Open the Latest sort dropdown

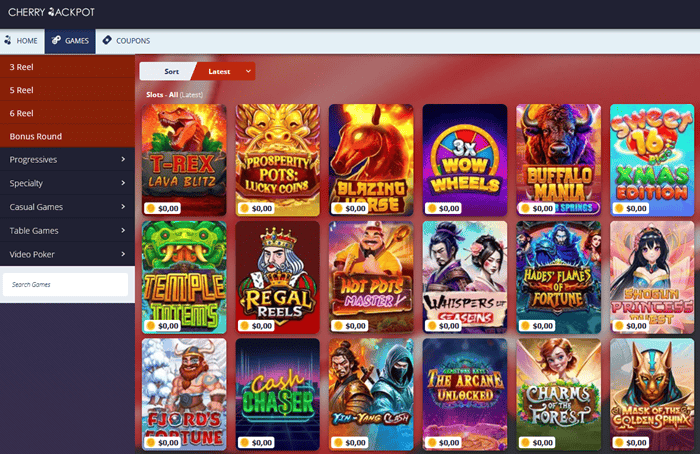(x=225, y=71)
